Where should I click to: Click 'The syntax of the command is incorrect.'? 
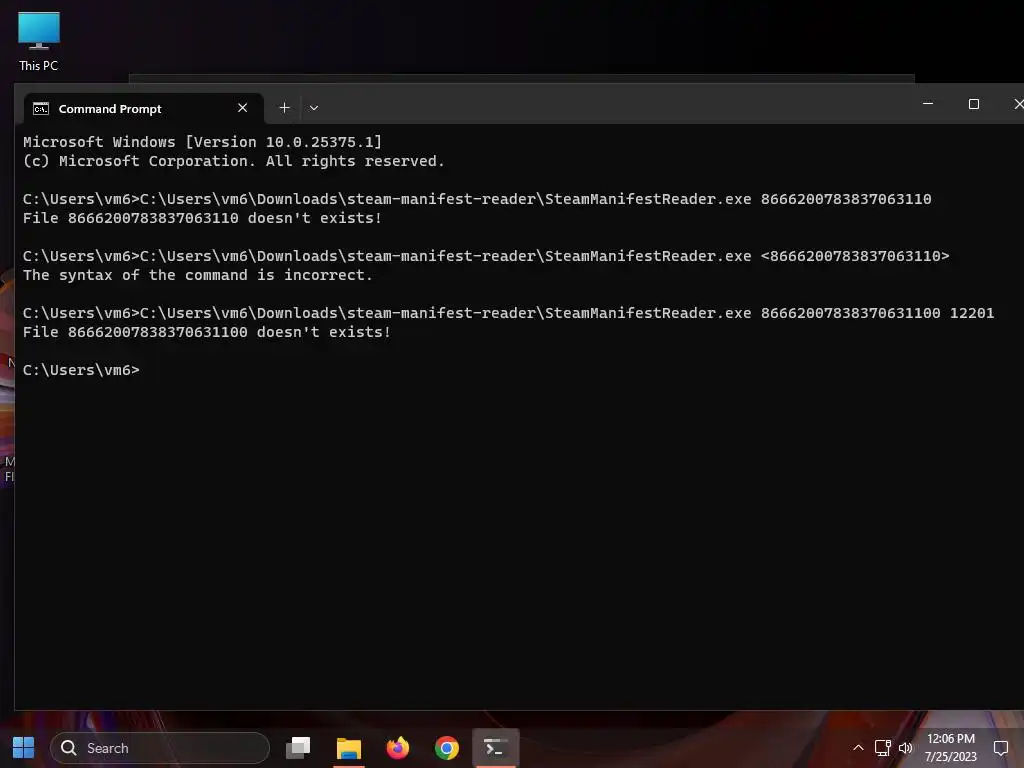pyautogui.click(x=198, y=275)
